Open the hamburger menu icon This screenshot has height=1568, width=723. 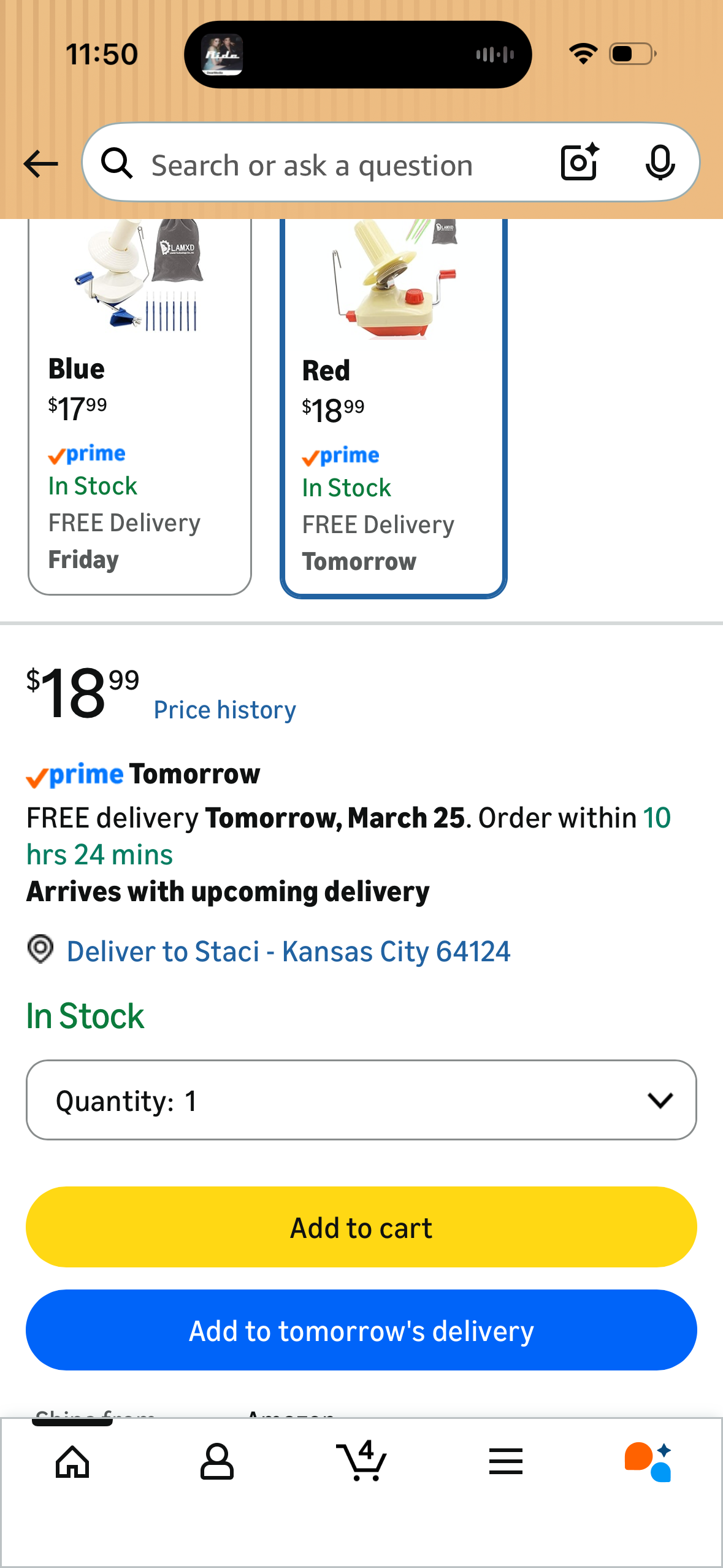point(506,1461)
